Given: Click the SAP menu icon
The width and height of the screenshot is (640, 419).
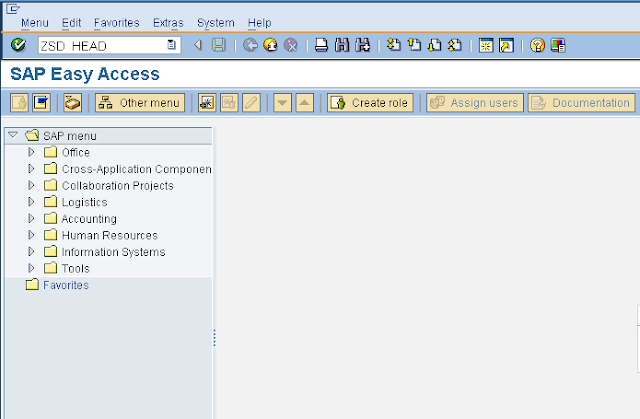Looking at the screenshot, I should (x=41, y=103).
